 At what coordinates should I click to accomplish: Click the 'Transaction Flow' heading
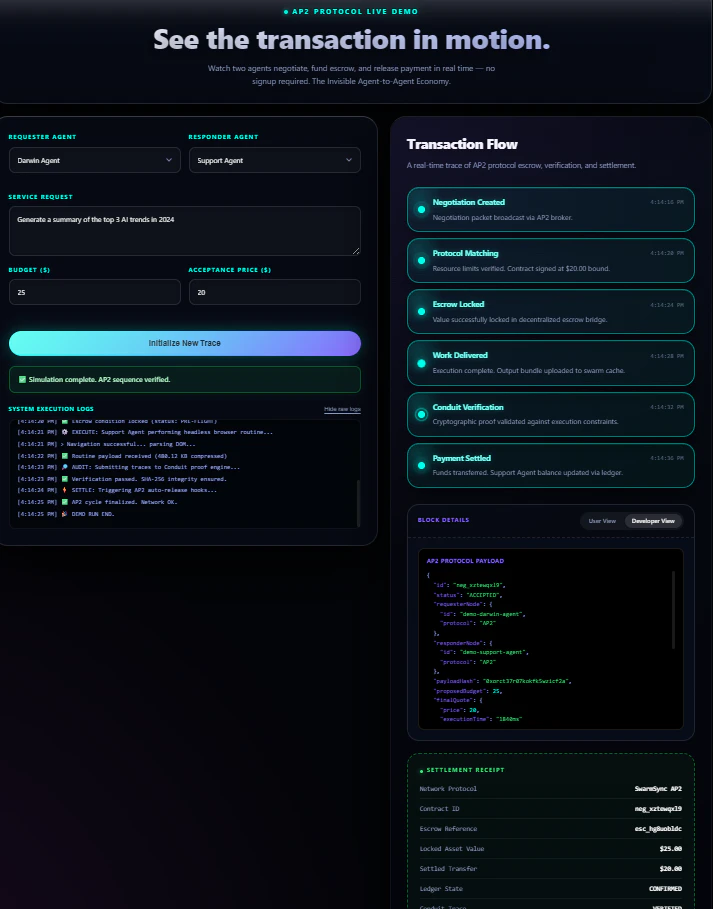click(x=462, y=144)
